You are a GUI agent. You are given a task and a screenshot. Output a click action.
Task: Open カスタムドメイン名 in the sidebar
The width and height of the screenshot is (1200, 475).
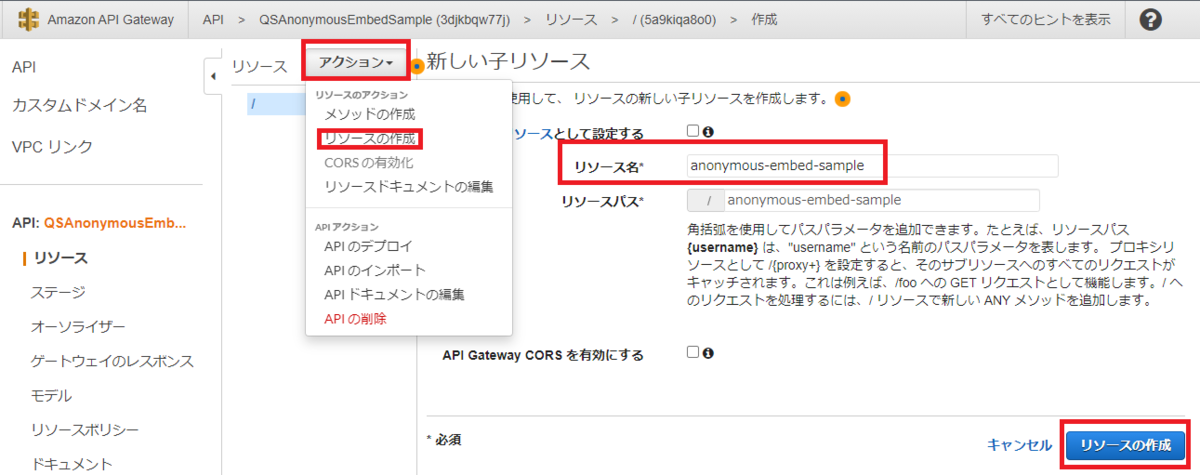coord(79,105)
